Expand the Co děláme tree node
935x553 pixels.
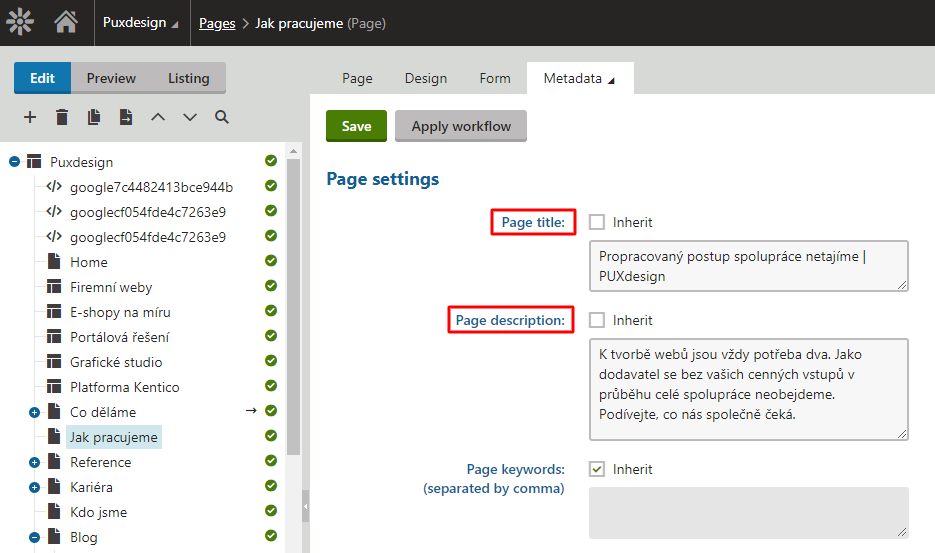(35, 412)
